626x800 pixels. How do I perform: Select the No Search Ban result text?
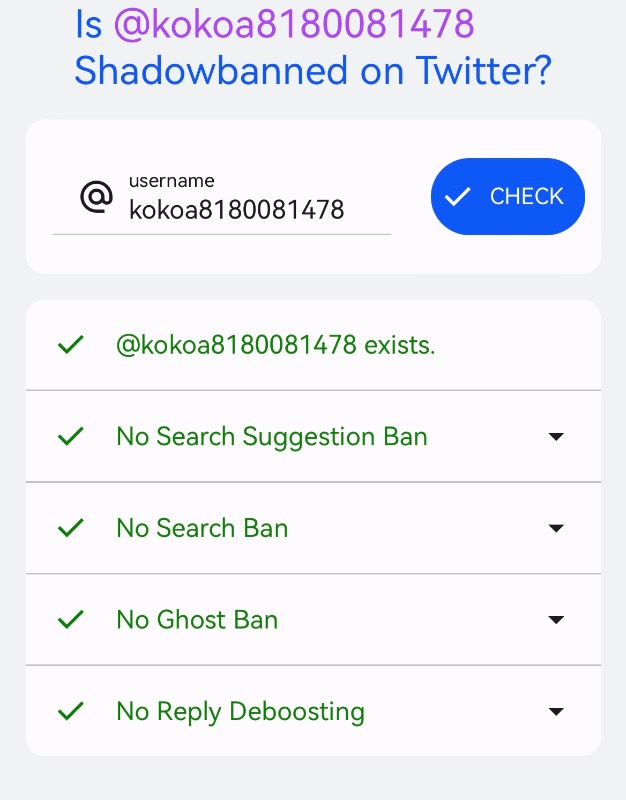(202, 528)
